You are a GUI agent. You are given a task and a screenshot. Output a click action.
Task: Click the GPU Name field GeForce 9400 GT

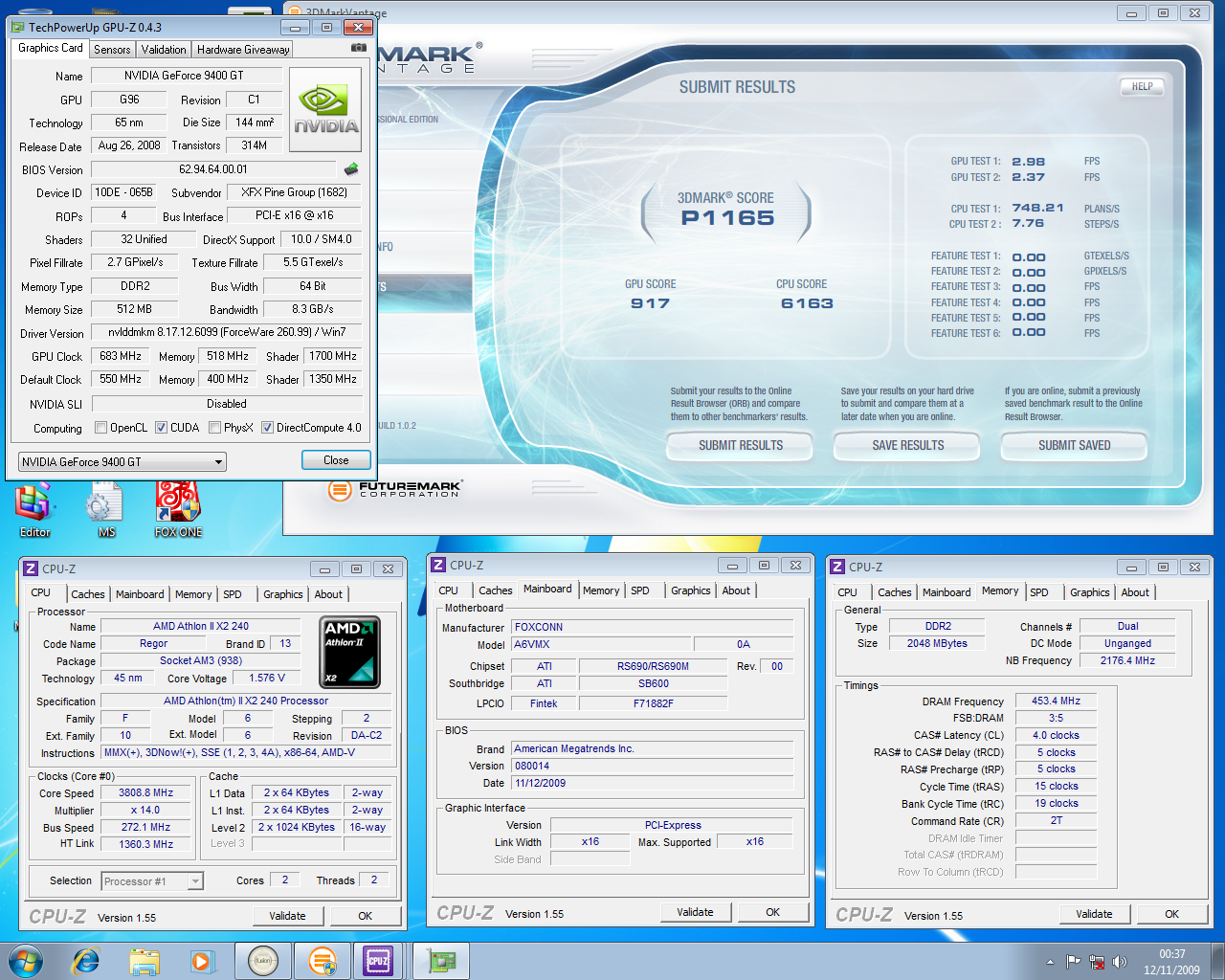tap(186, 76)
